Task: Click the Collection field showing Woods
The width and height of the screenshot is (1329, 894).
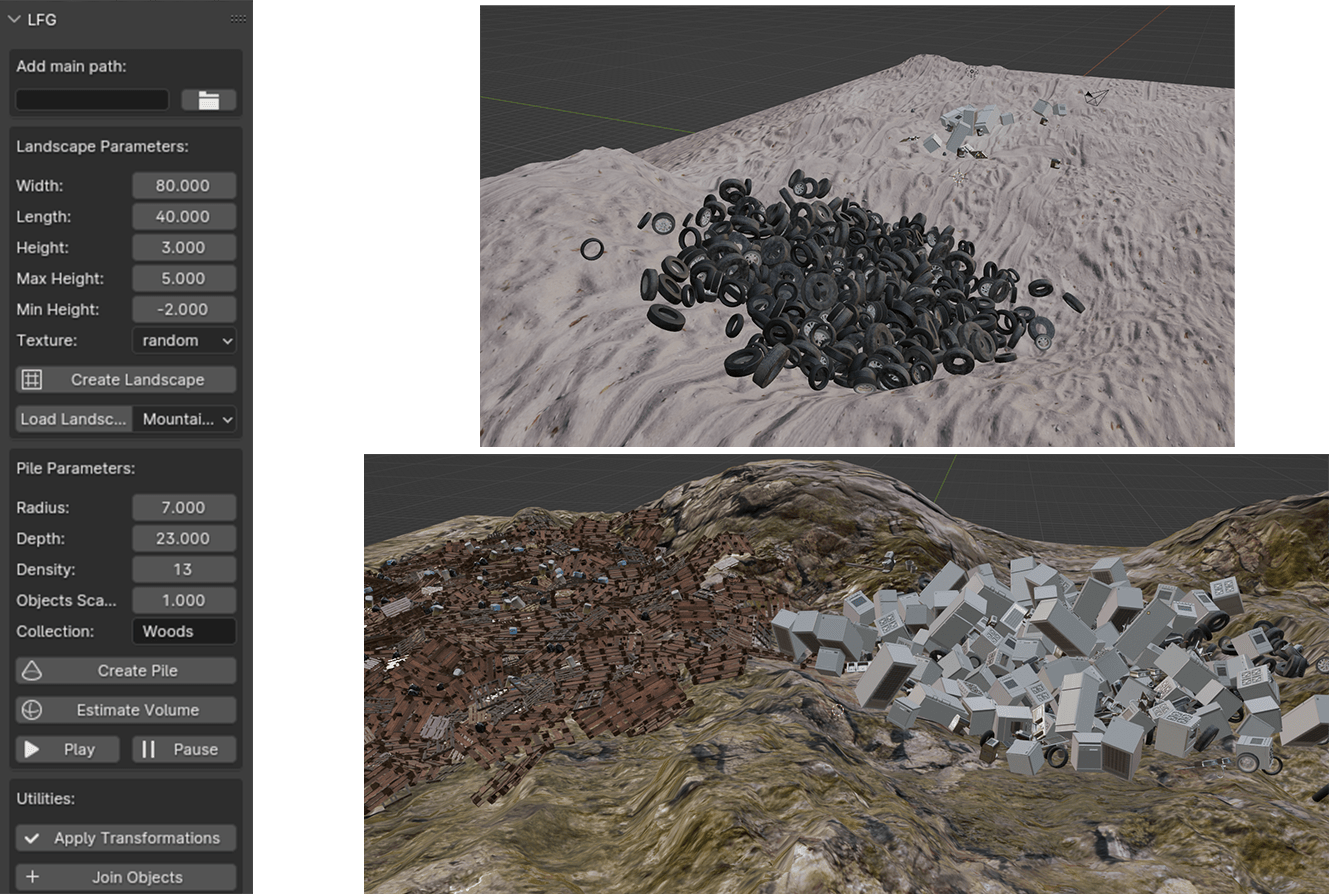Action: pos(184,632)
